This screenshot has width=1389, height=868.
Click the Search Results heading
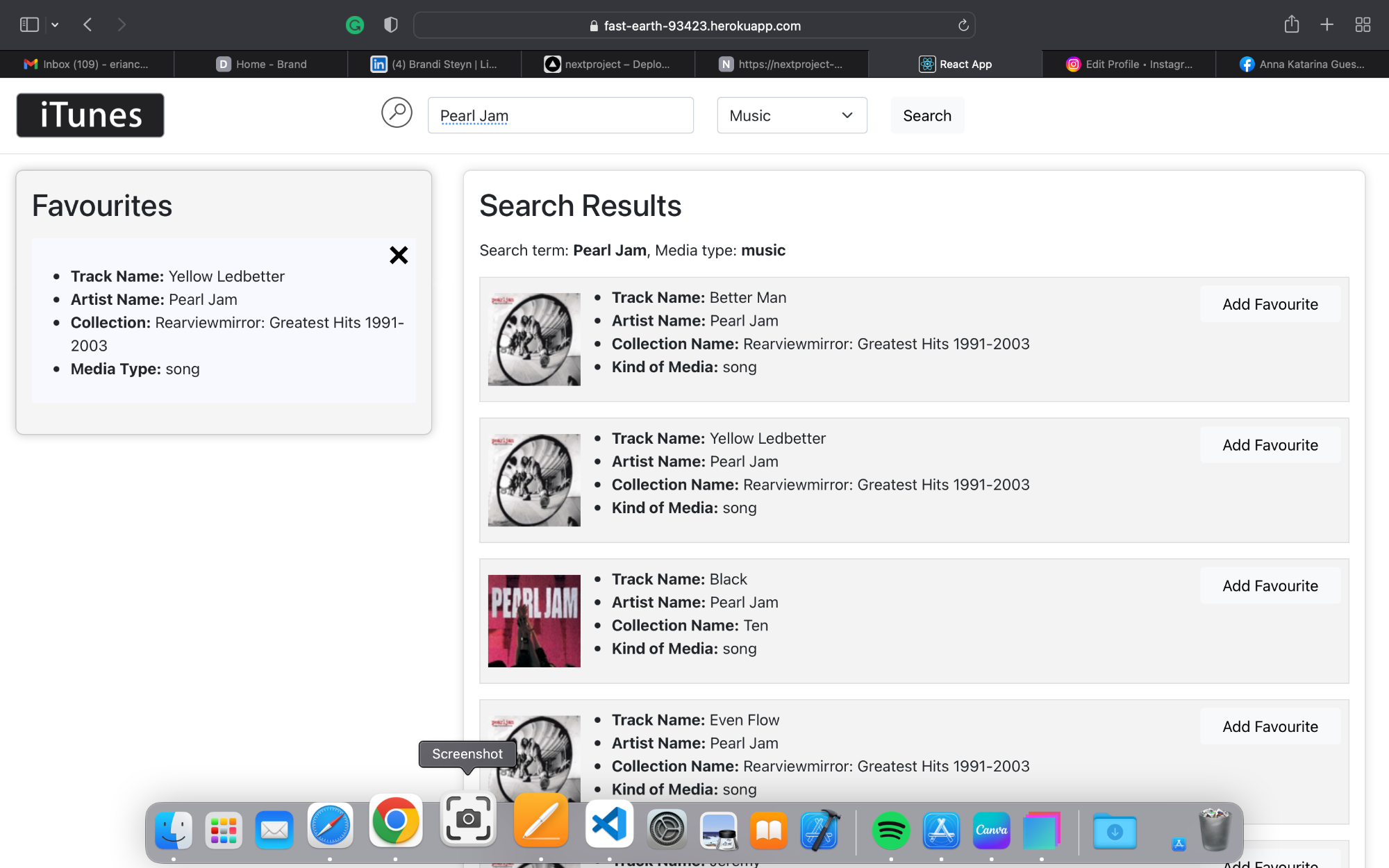tap(581, 206)
